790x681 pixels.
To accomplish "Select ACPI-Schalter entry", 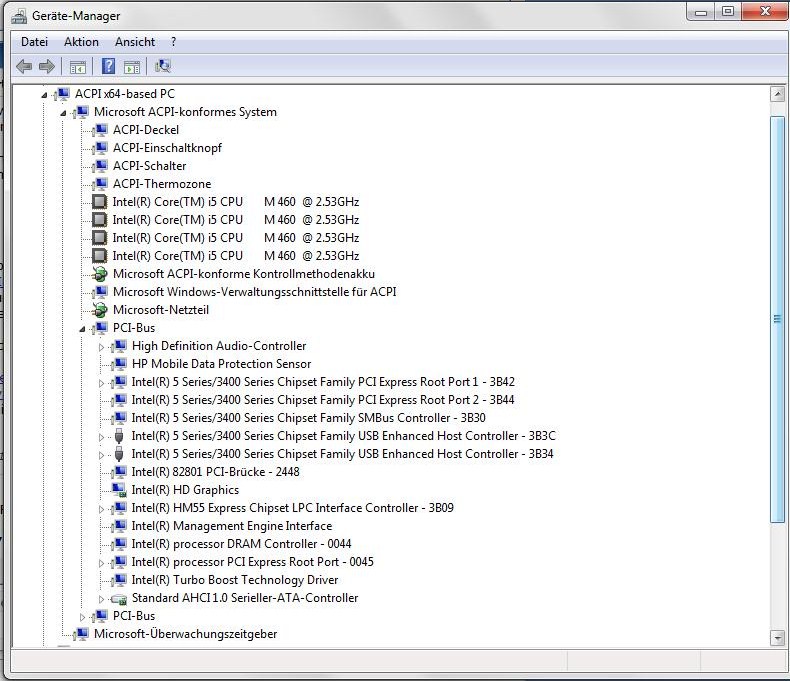I will click(149, 166).
